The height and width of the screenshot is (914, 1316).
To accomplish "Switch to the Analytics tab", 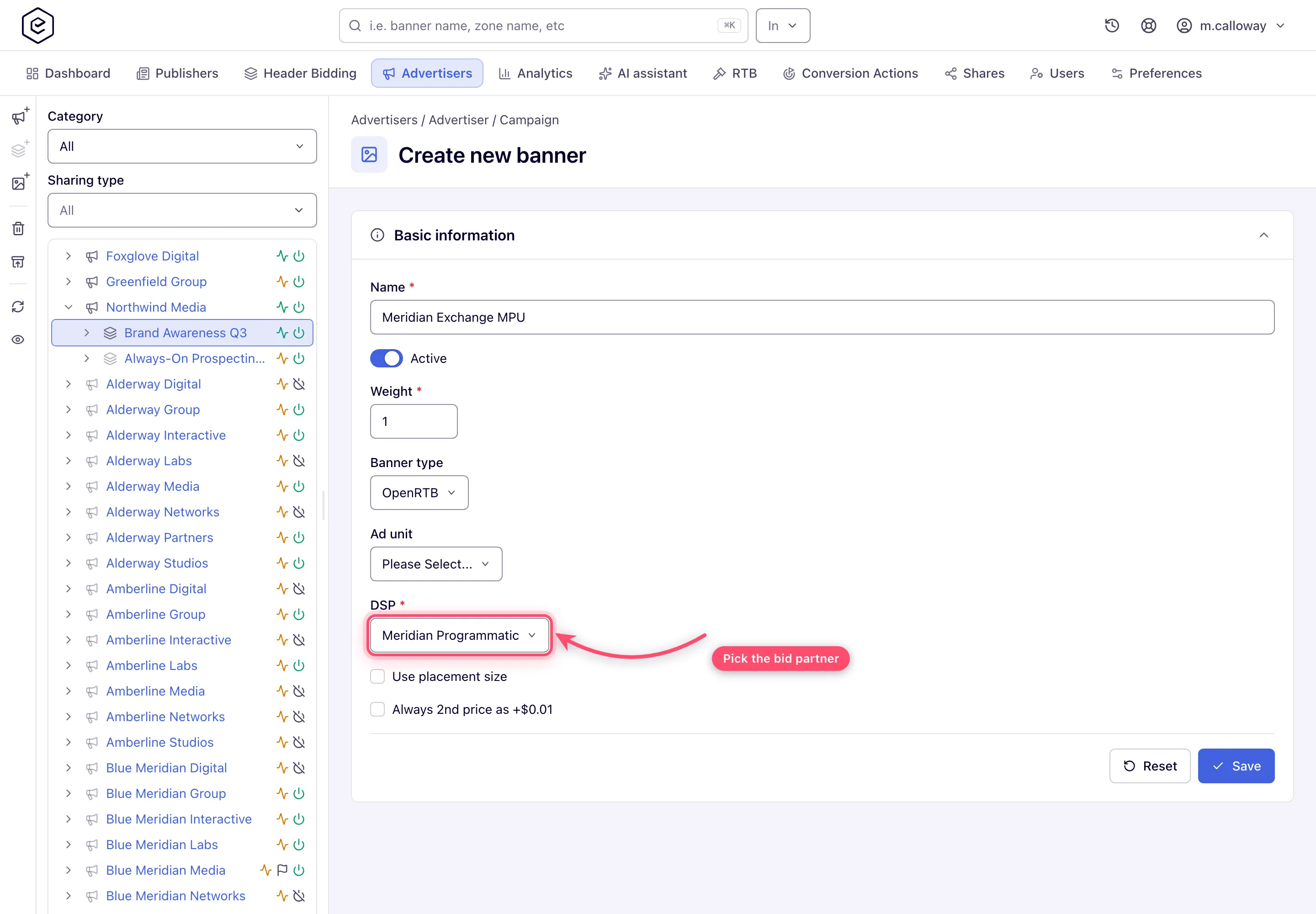I will [x=536, y=73].
